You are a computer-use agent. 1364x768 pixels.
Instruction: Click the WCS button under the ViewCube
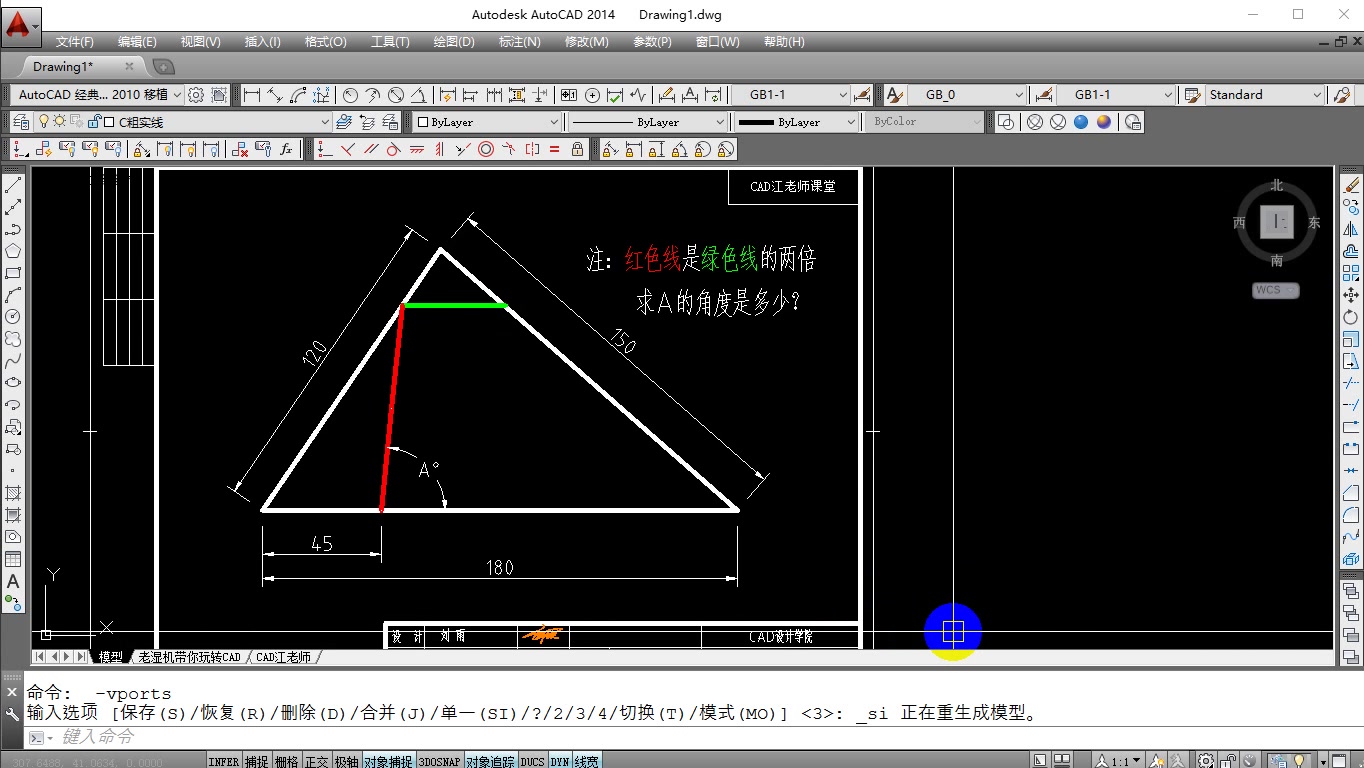click(x=1273, y=289)
